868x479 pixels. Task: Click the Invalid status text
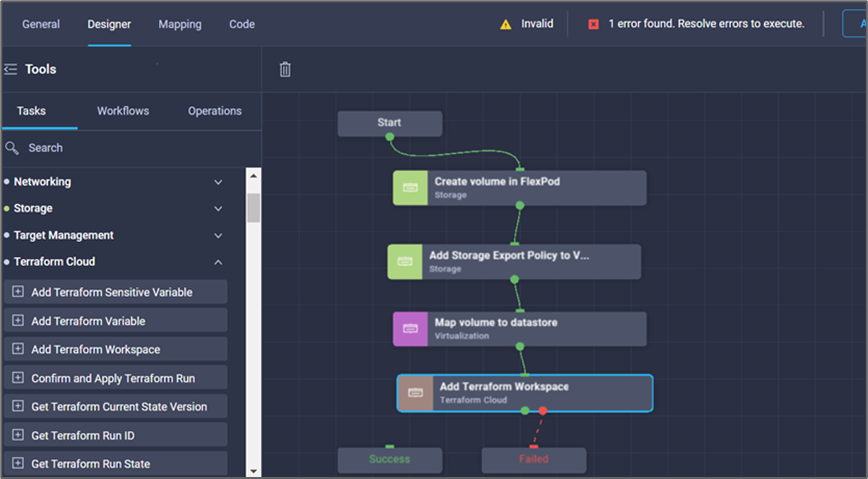[537, 24]
